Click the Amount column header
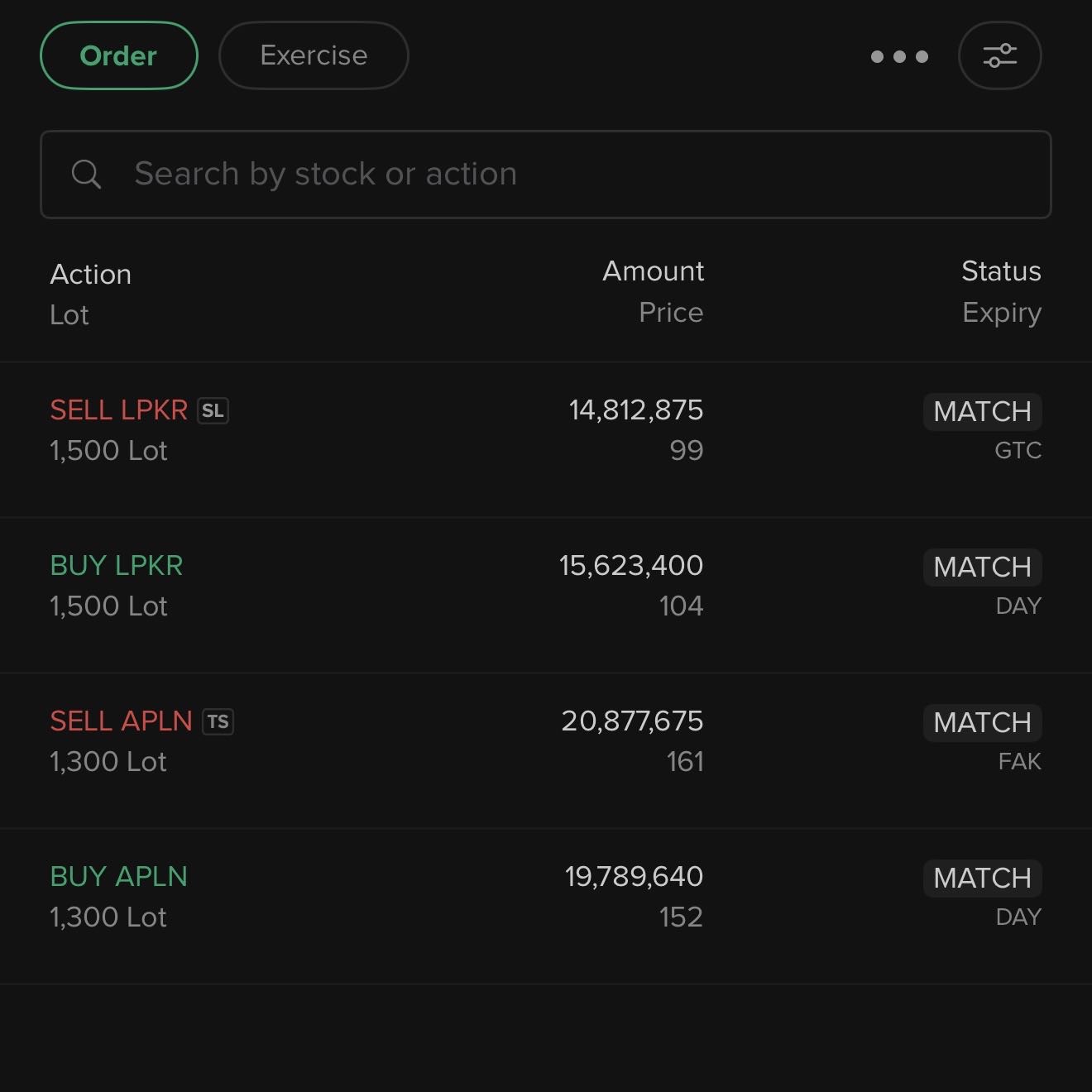This screenshot has height=1092, width=1092. coord(654,271)
